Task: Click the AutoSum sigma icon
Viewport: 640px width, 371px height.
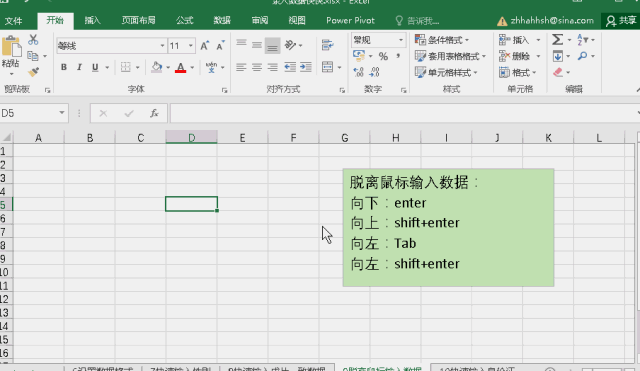Action: coord(557,40)
